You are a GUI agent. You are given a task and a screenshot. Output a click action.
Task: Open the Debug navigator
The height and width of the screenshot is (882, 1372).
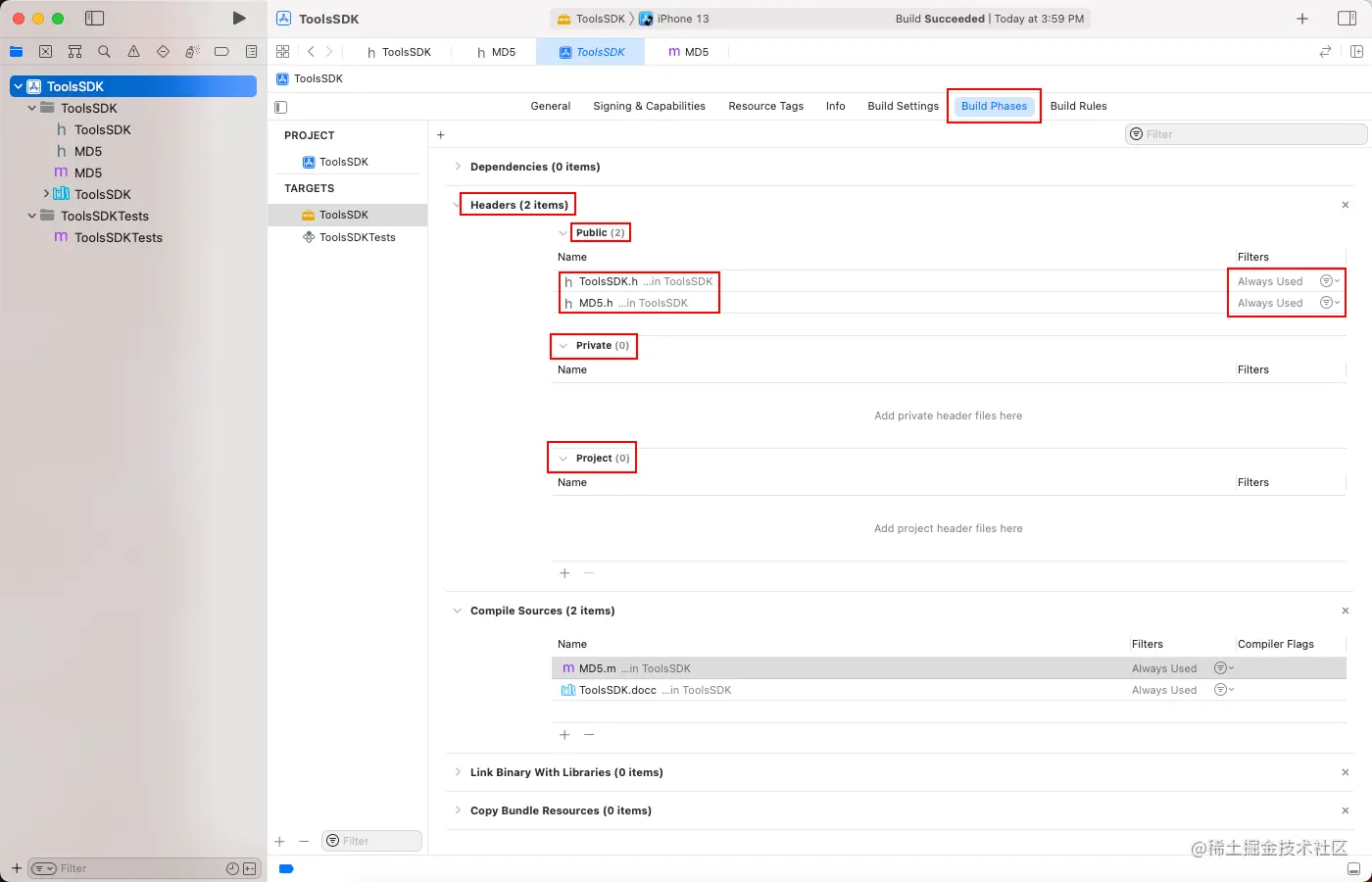click(x=193, y=52)
